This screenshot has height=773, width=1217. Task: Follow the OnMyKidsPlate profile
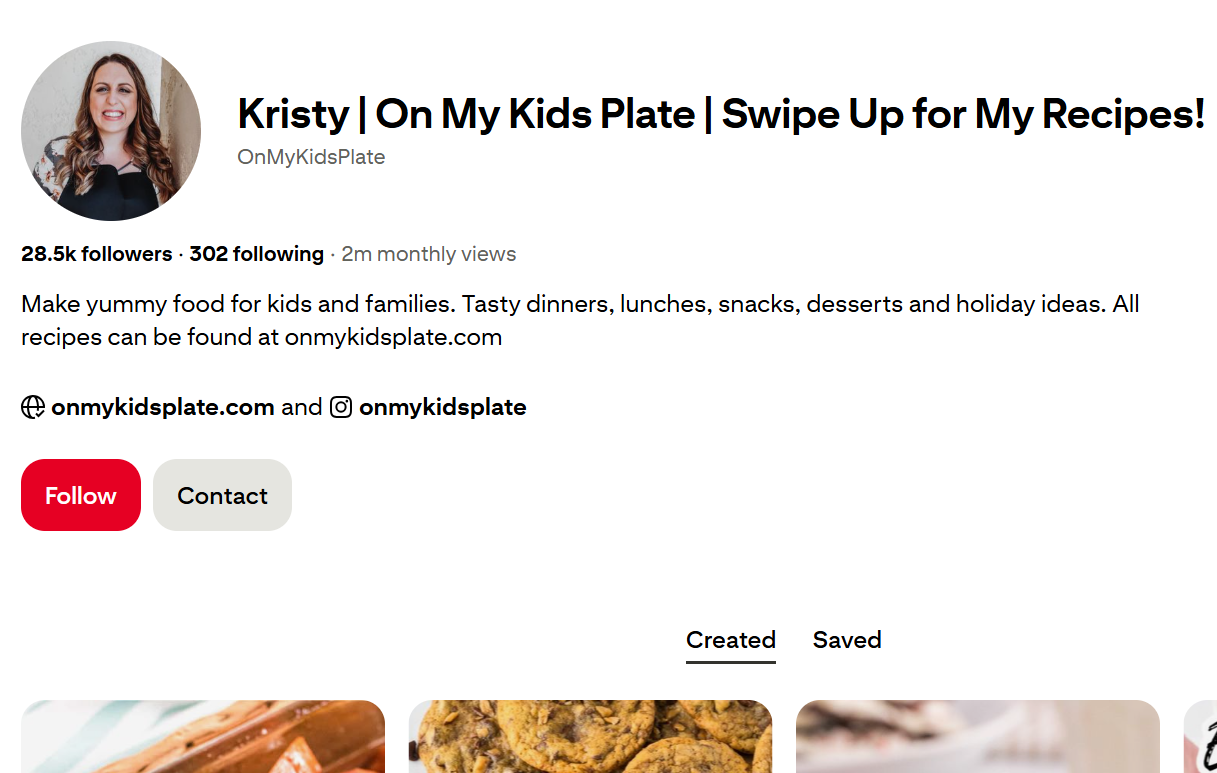pos(81,495)
